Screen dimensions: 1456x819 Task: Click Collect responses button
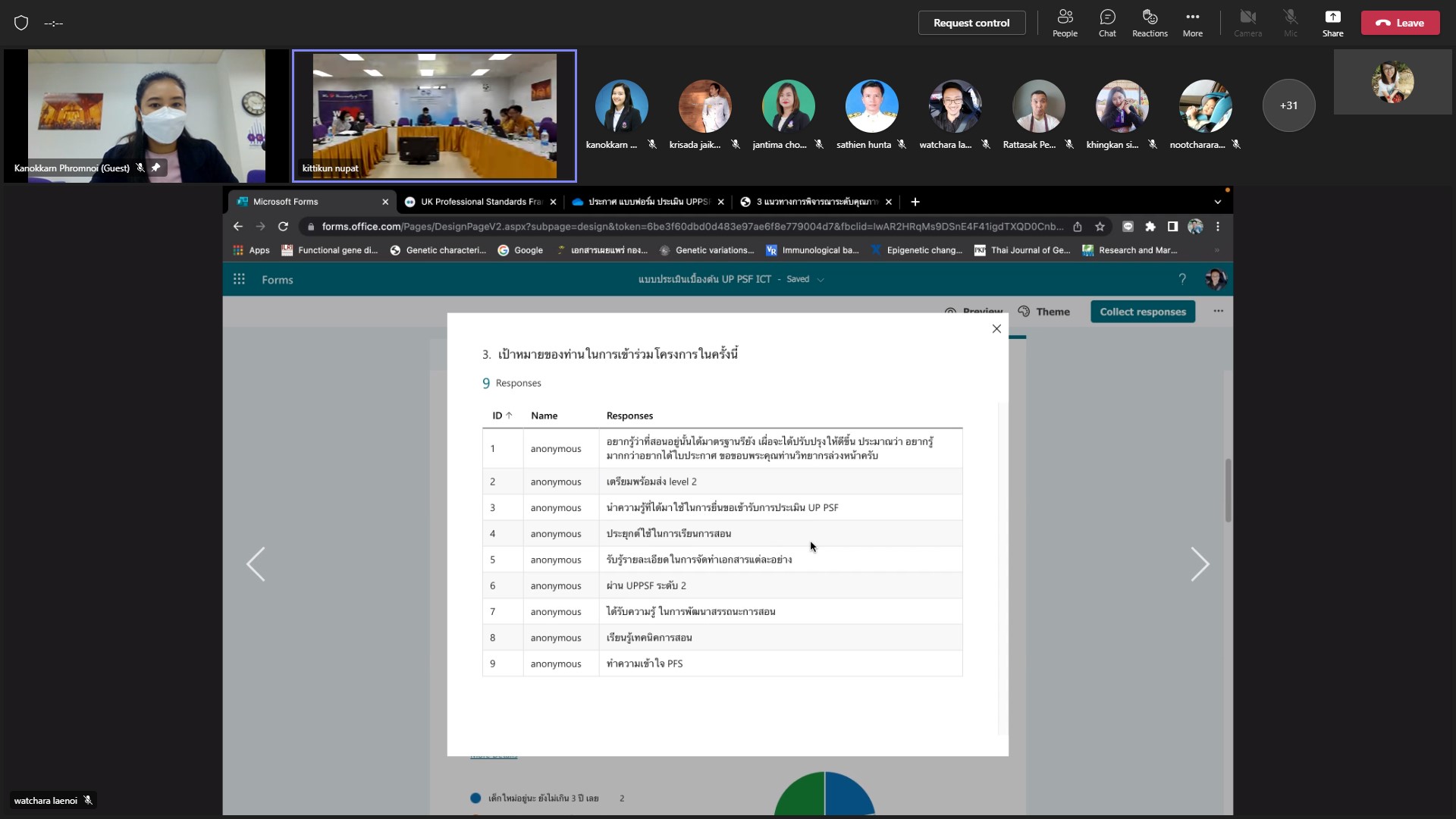1143,312
